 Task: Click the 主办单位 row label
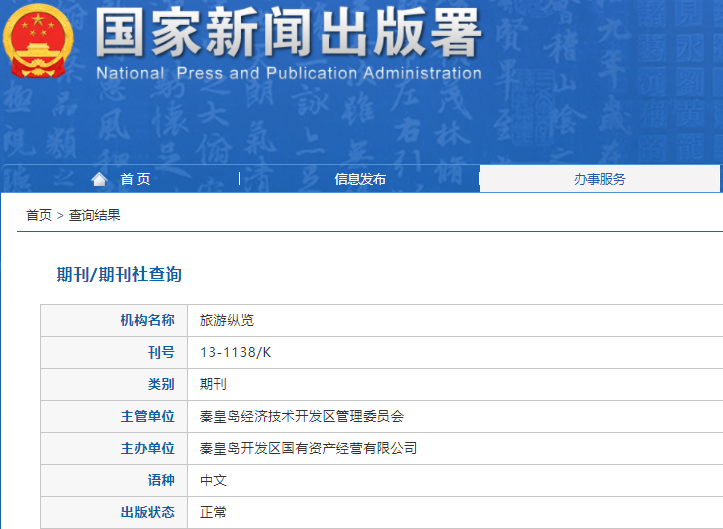147,448
